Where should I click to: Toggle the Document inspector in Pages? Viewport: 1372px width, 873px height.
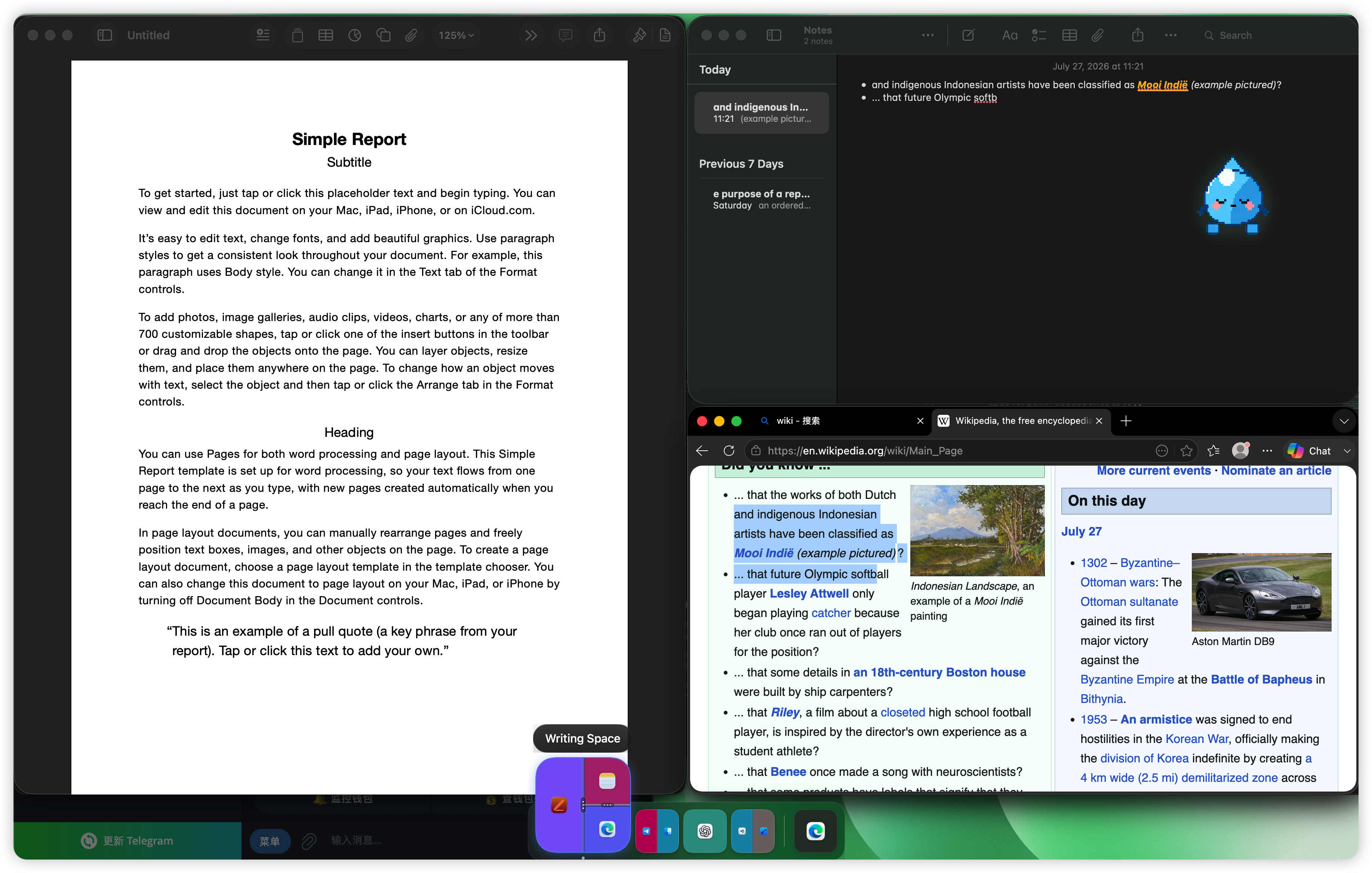[x=665, y=35]
